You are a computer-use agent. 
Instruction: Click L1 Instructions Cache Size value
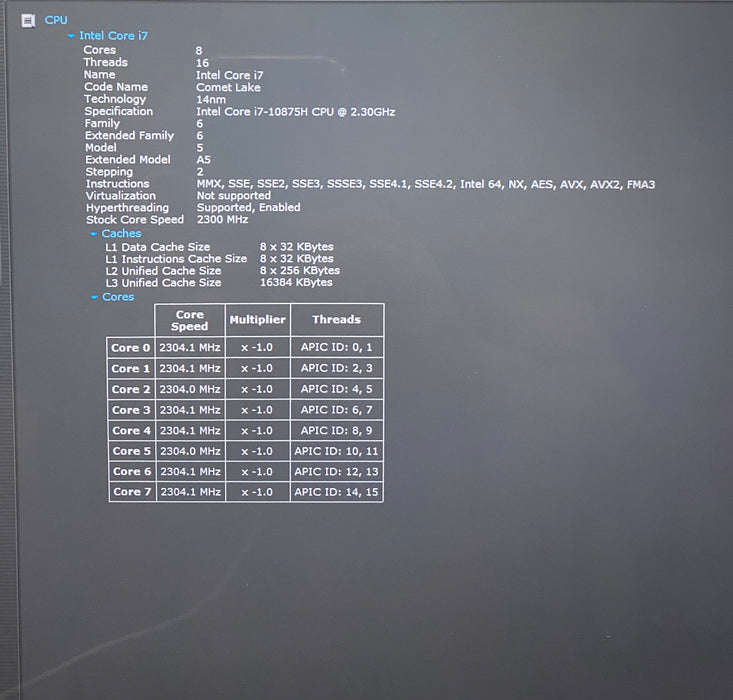tap(296, 259)
